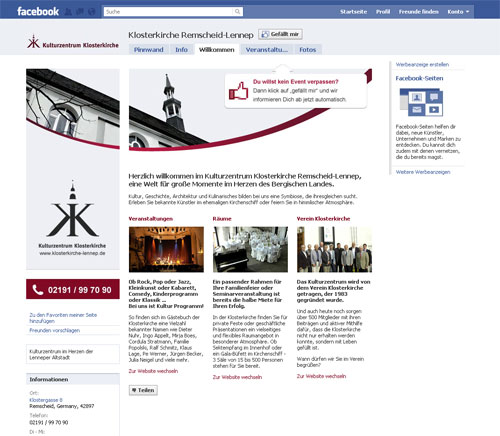Viewport: 500px width, 436px height.
Task: Click the red thumbs-up icon in banner
Action: [238, 91]
